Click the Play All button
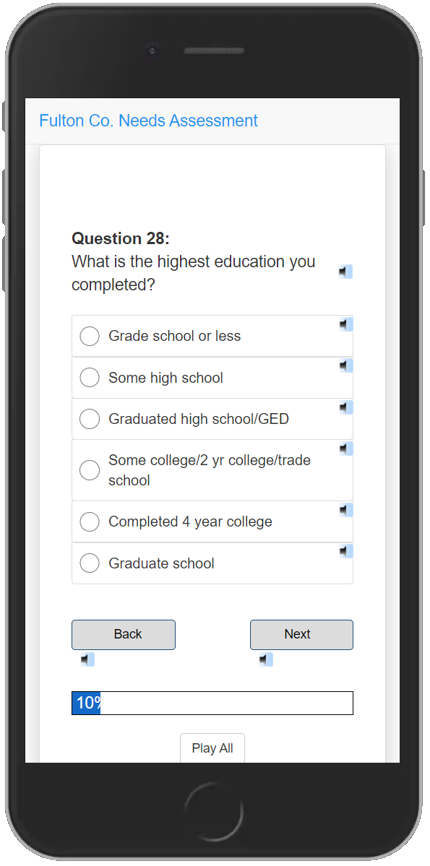 pyautogui.click(x=213, y=748)
